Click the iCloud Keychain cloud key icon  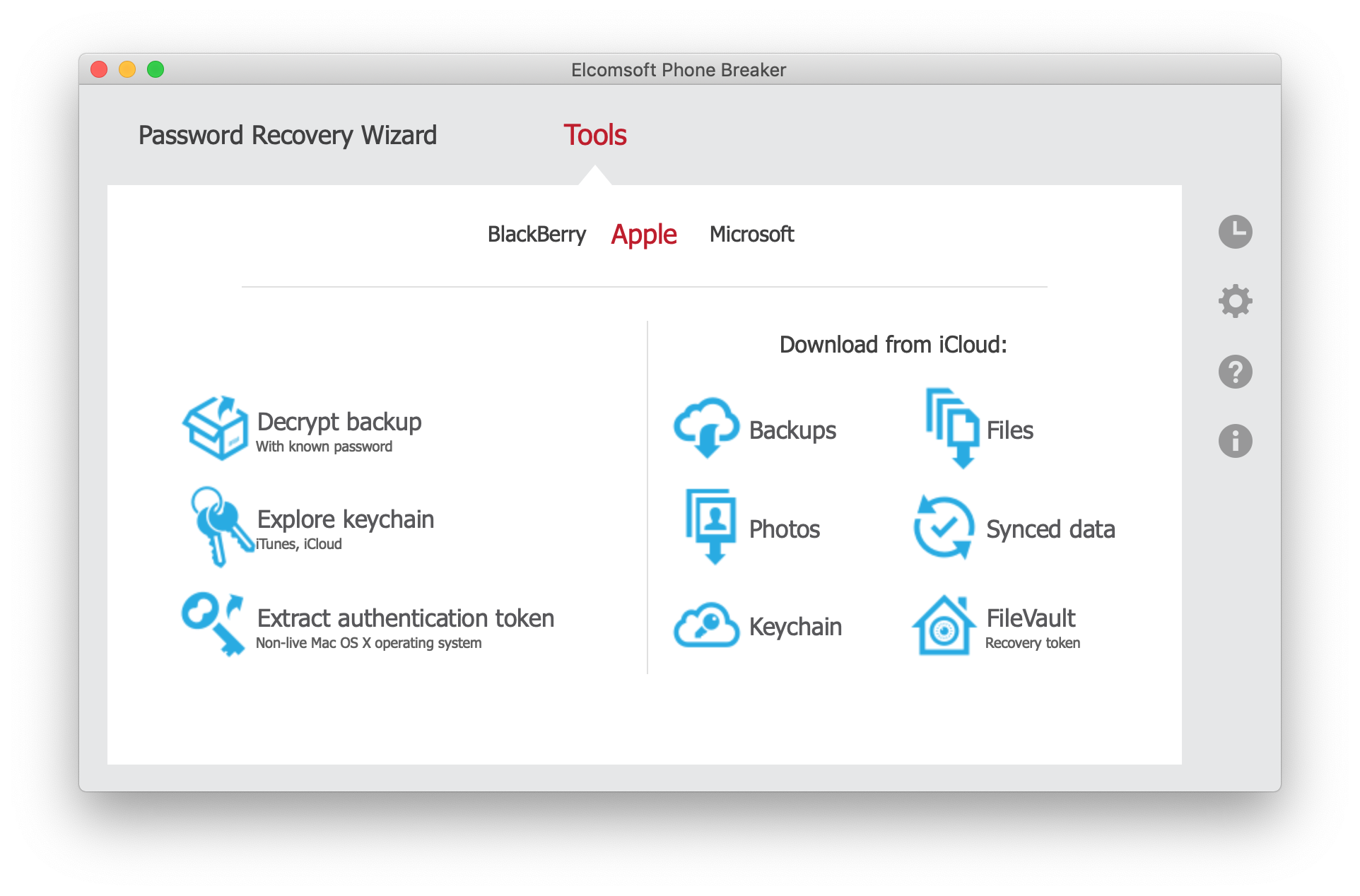(706, 625)
